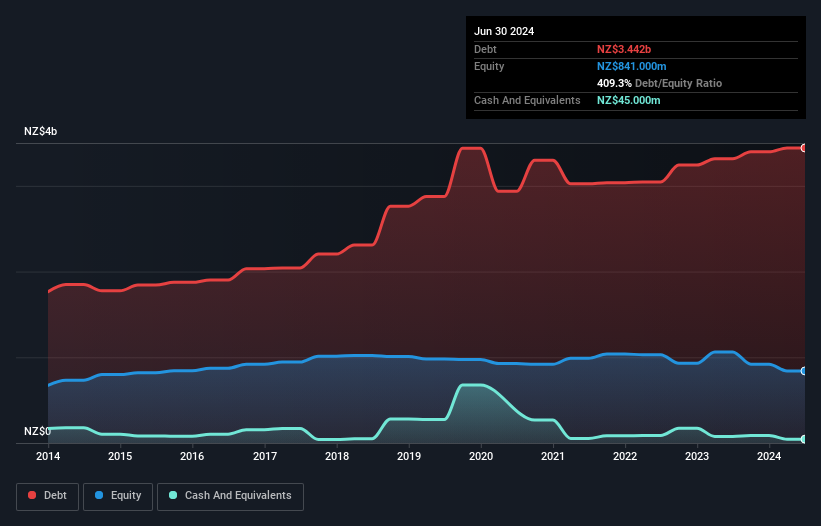This screenshot has width=821, height=526.
Task: Click the NZ$45.000m cash value
Action: click(x=628, y=100)
